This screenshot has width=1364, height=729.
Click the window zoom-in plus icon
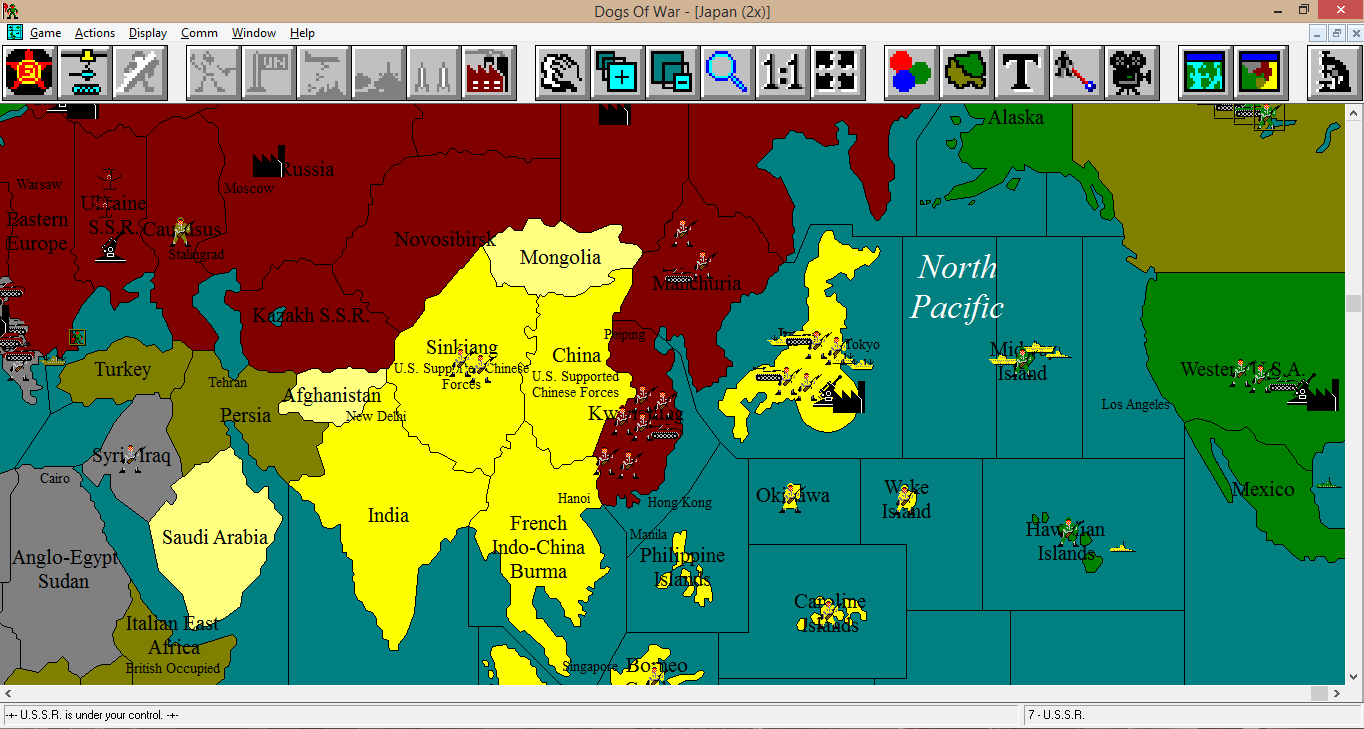617,72
